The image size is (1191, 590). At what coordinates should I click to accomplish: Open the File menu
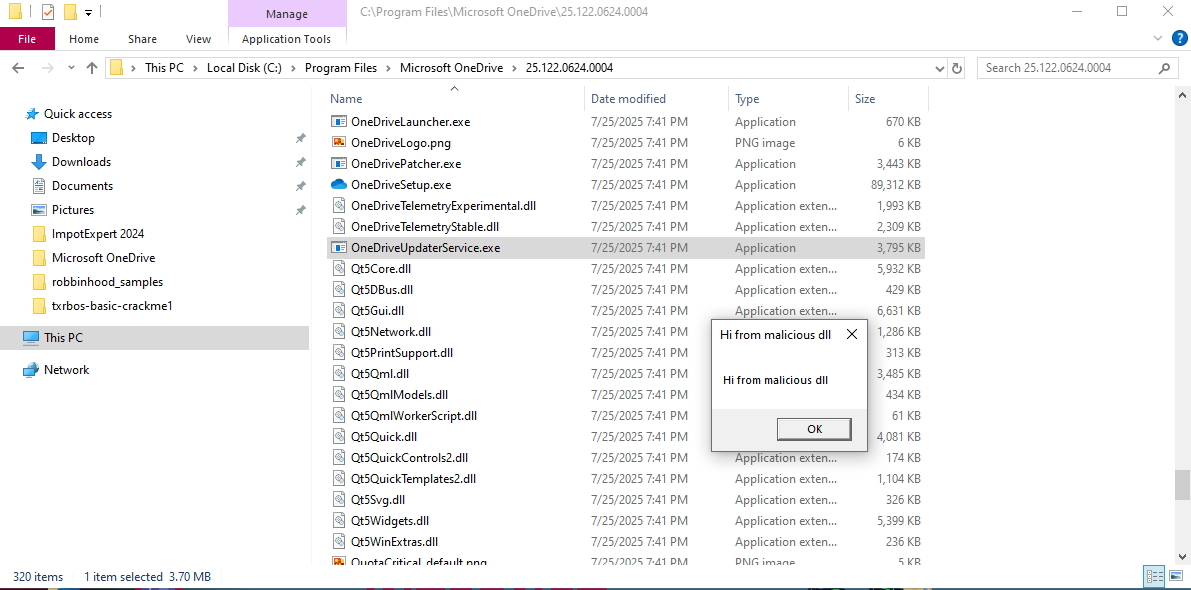coord(27,39)
